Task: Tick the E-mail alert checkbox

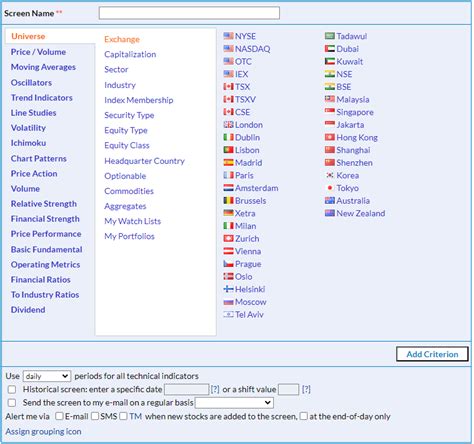Action: (x=59, y=416)
